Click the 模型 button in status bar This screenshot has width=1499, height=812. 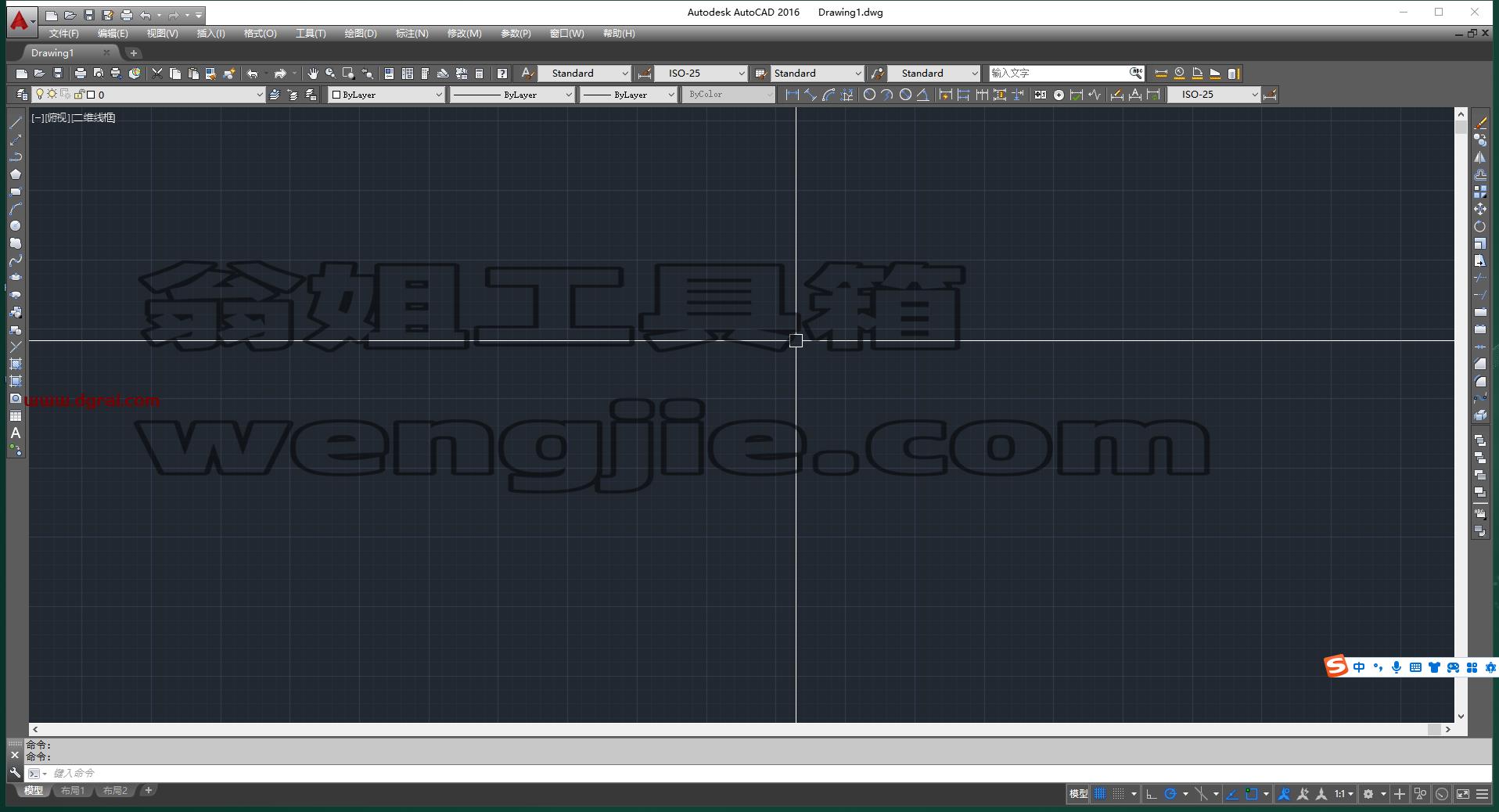click(1079, 794)
